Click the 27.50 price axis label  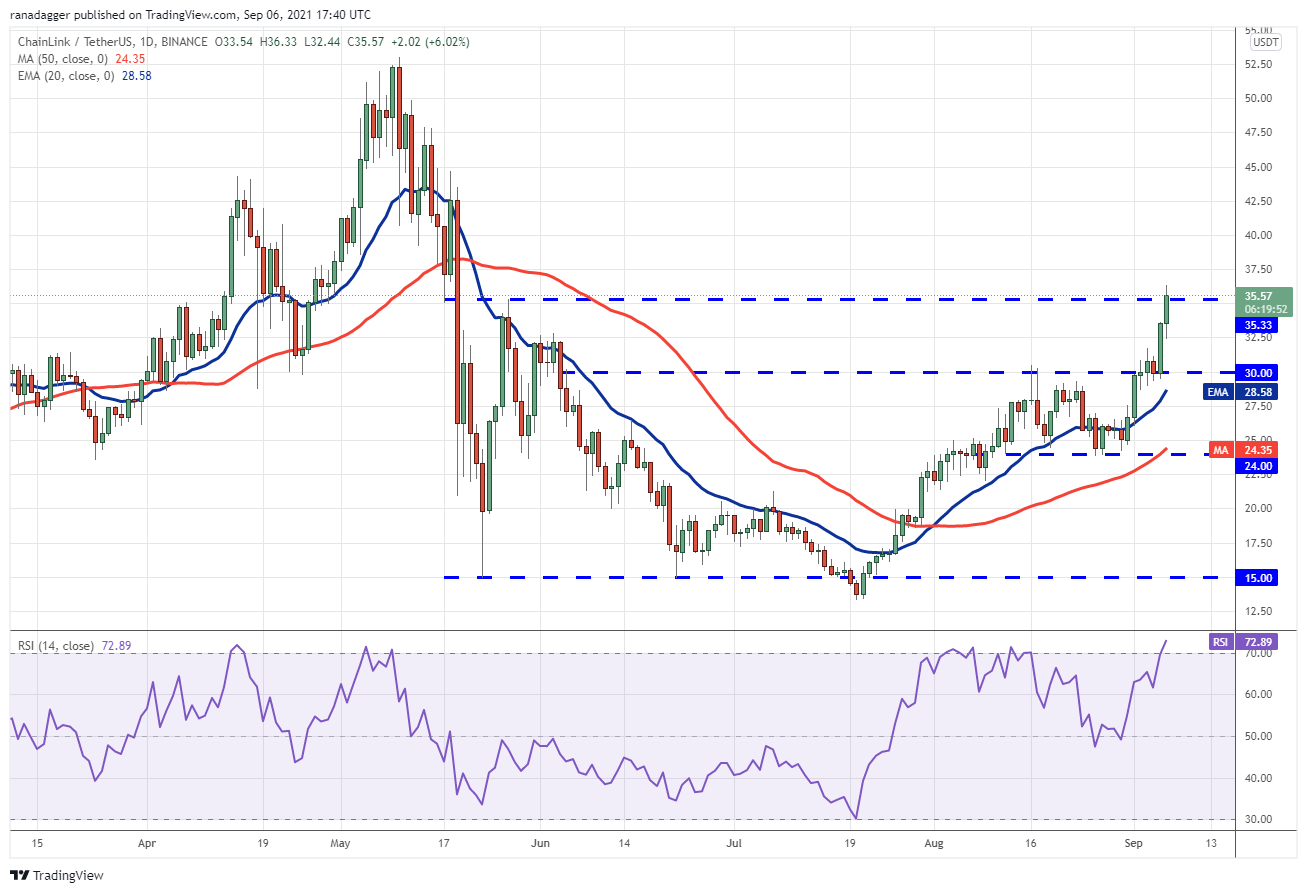(1257, 406)
